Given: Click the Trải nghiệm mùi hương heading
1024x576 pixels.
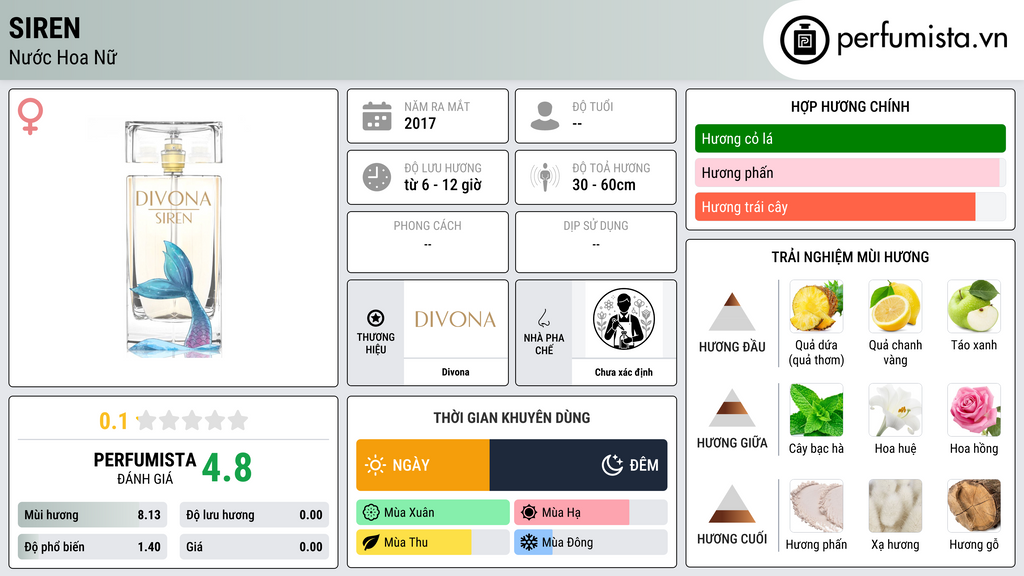Looking at the screenshot, I should 850,257.
